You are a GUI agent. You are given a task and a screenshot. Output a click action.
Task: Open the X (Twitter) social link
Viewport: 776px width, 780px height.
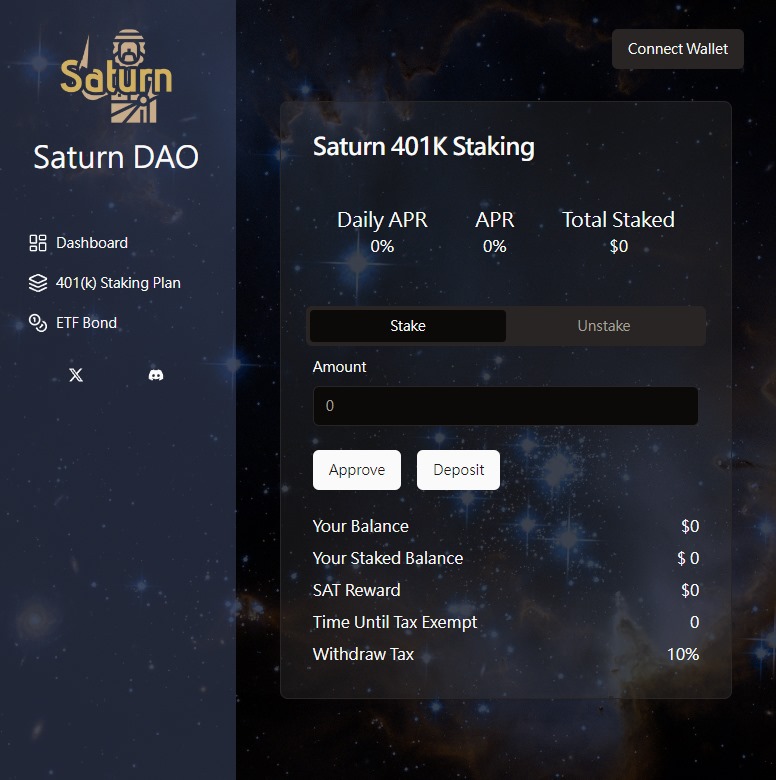[x=76, y=375]
